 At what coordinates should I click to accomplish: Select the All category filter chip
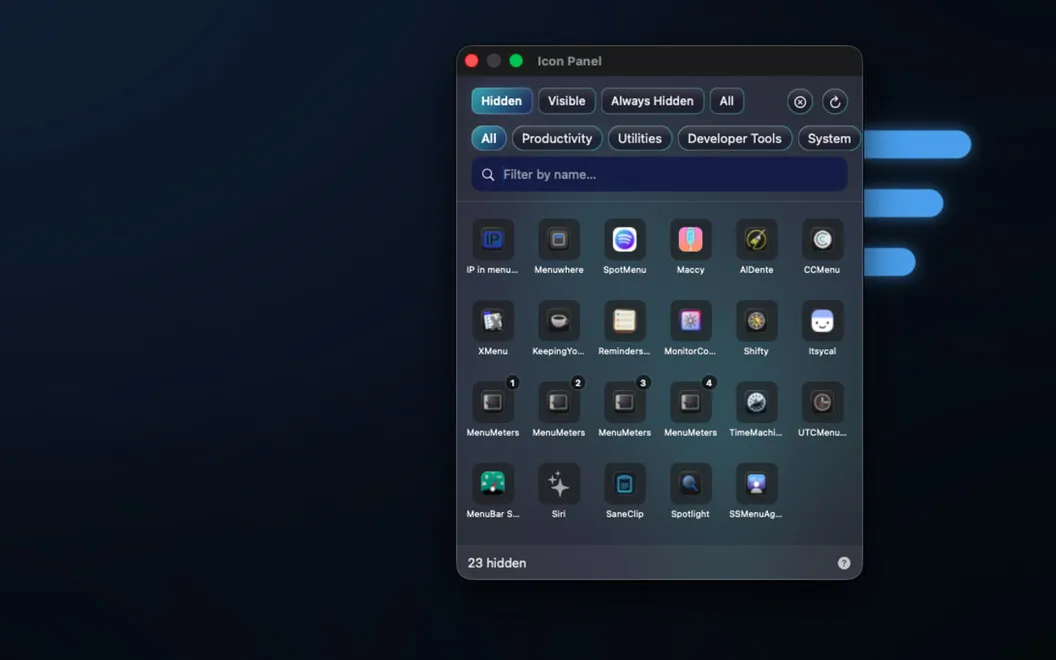(489, 138)
